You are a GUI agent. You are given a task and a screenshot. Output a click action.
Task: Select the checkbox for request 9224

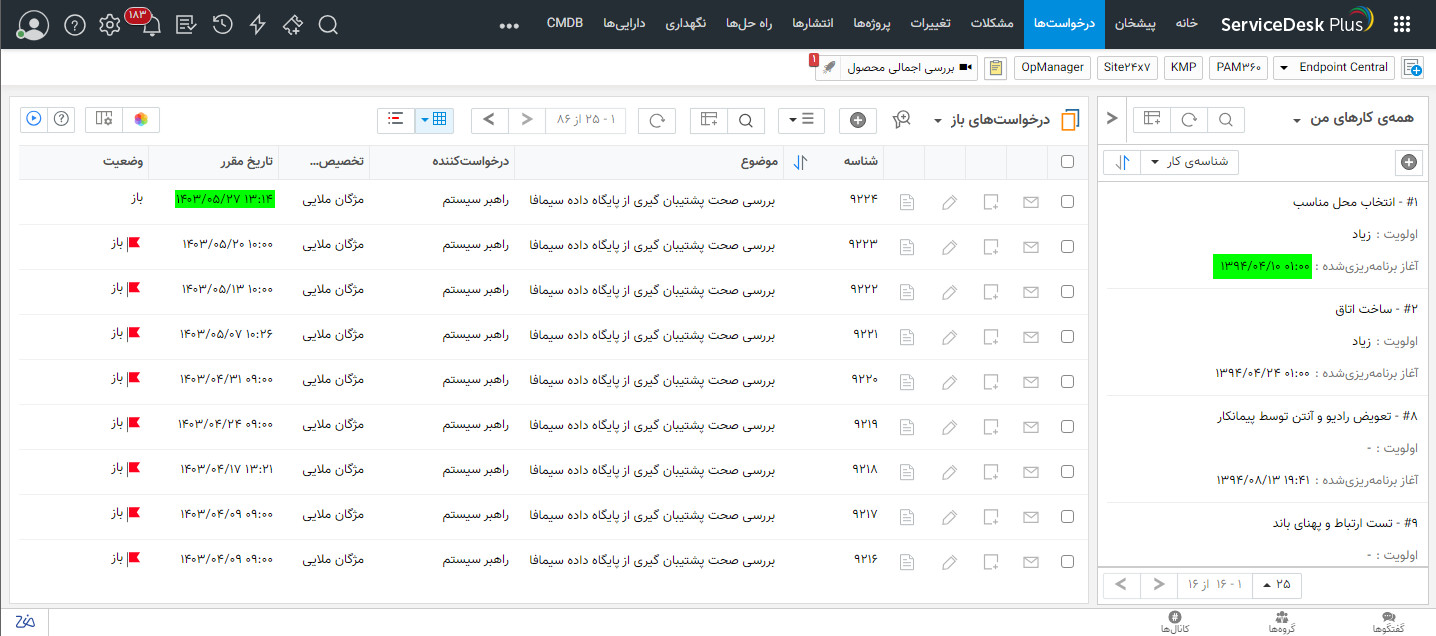click(1067, 201)
